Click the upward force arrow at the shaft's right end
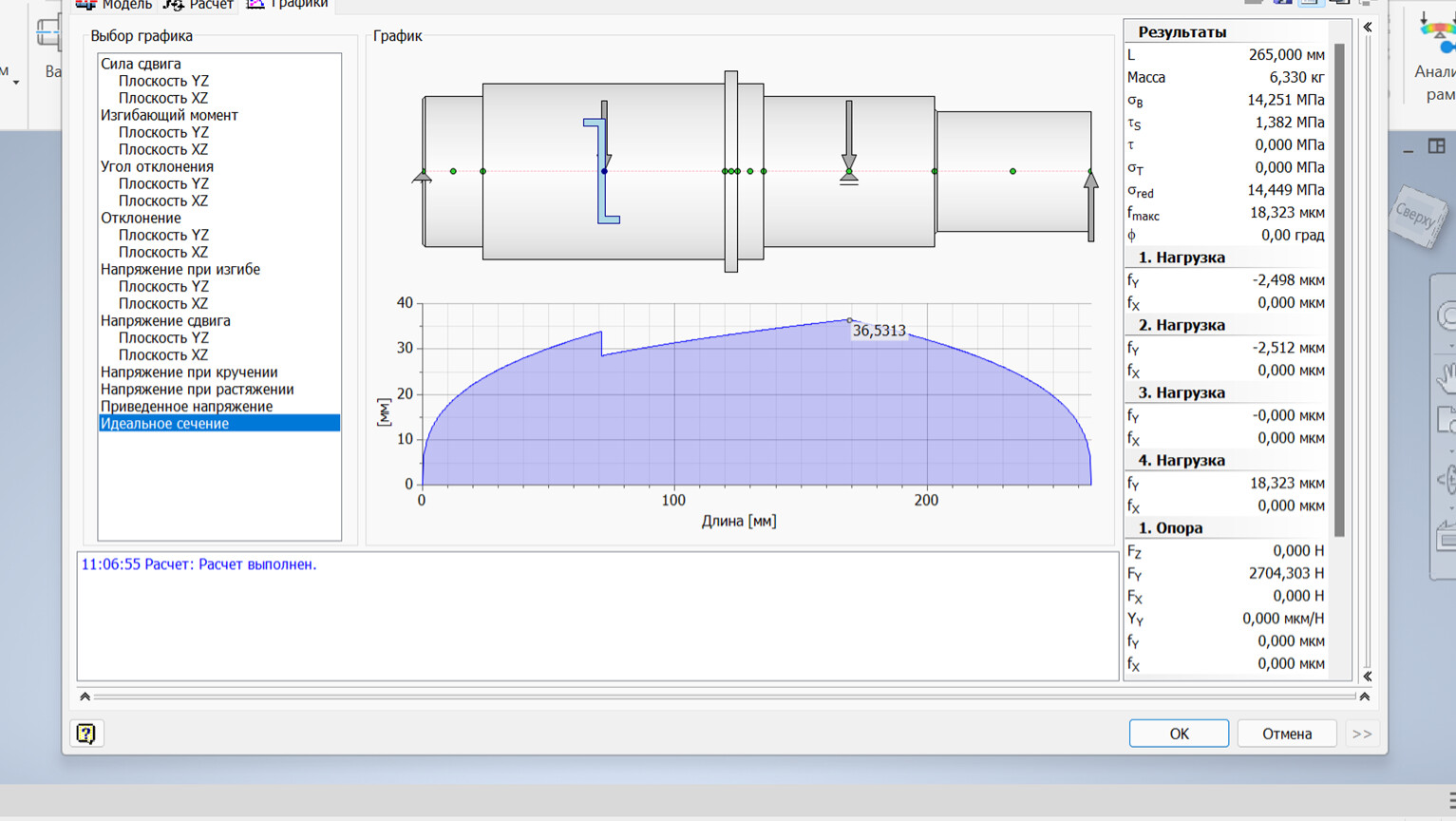 [x=1090, y=204]
